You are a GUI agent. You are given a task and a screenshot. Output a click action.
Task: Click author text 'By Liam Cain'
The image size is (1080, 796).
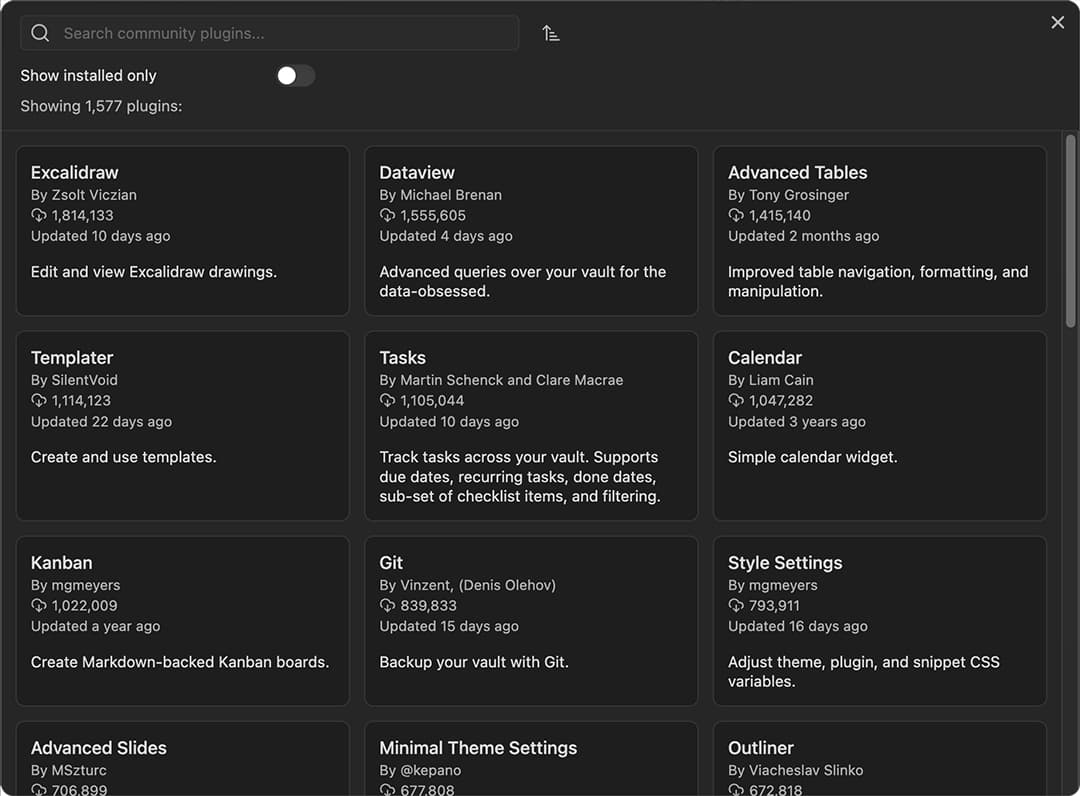point(771,381)
